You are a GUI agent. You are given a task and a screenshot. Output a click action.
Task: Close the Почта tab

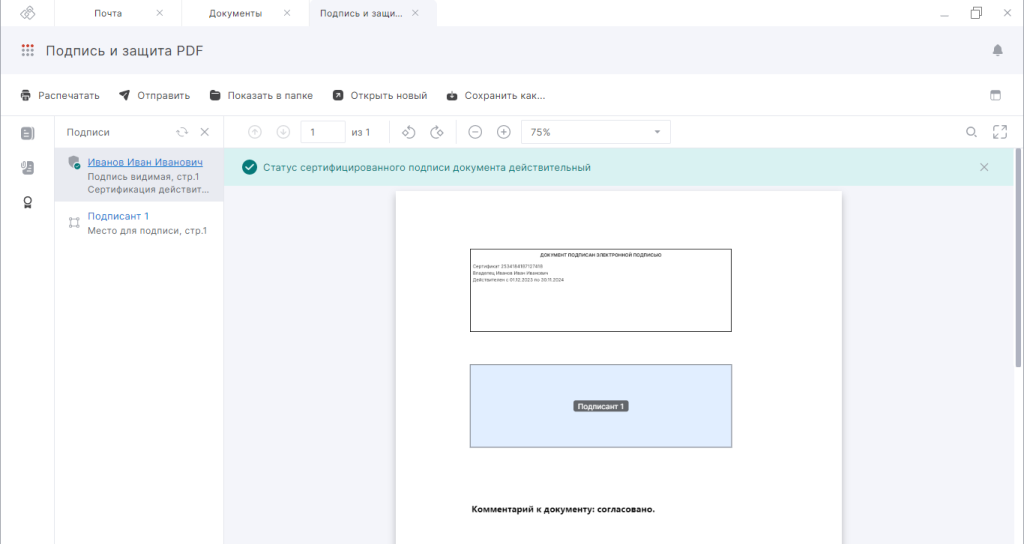pyautogui.click(x=159, y=13)
